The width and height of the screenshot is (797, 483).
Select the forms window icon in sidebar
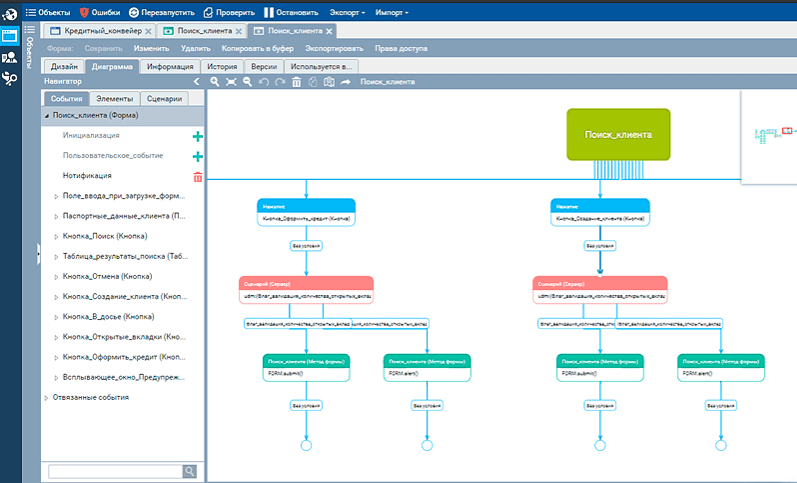coord(10,36)
